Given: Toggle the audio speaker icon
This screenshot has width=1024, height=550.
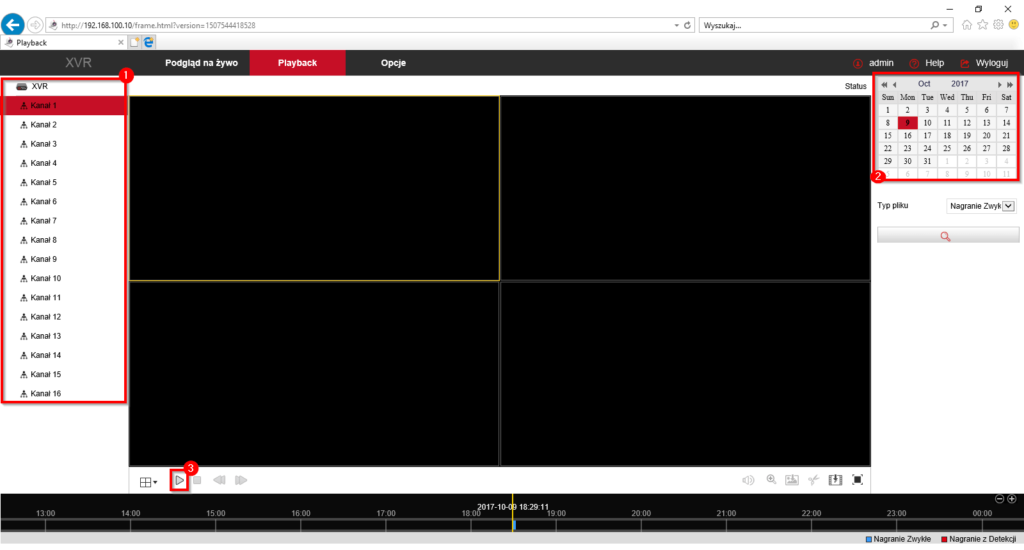Looking at the screenshot, I should click(747, 481).
